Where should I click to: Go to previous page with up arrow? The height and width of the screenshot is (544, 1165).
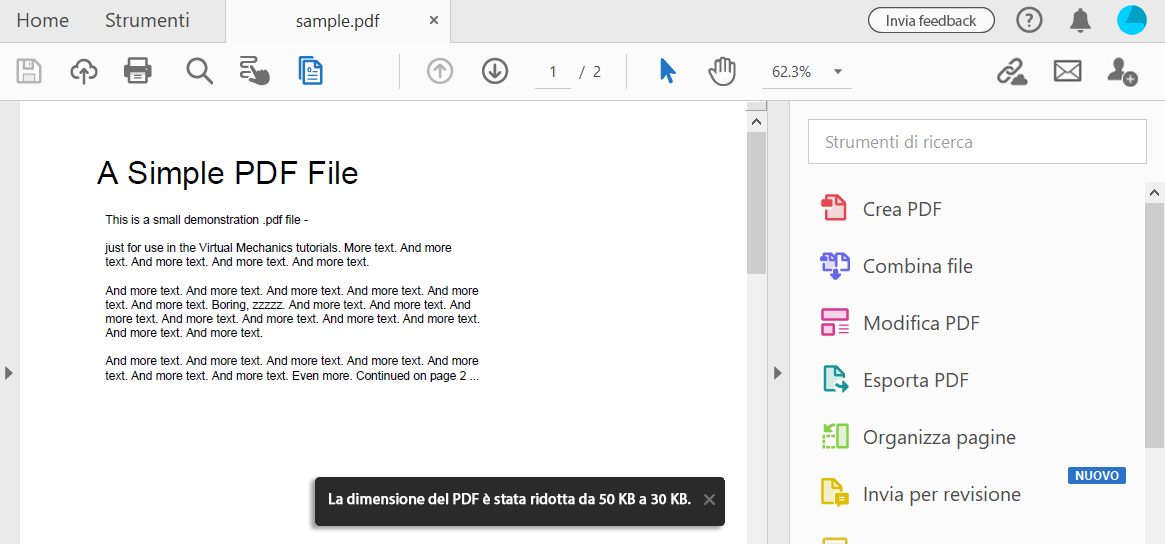click(440, 71)
